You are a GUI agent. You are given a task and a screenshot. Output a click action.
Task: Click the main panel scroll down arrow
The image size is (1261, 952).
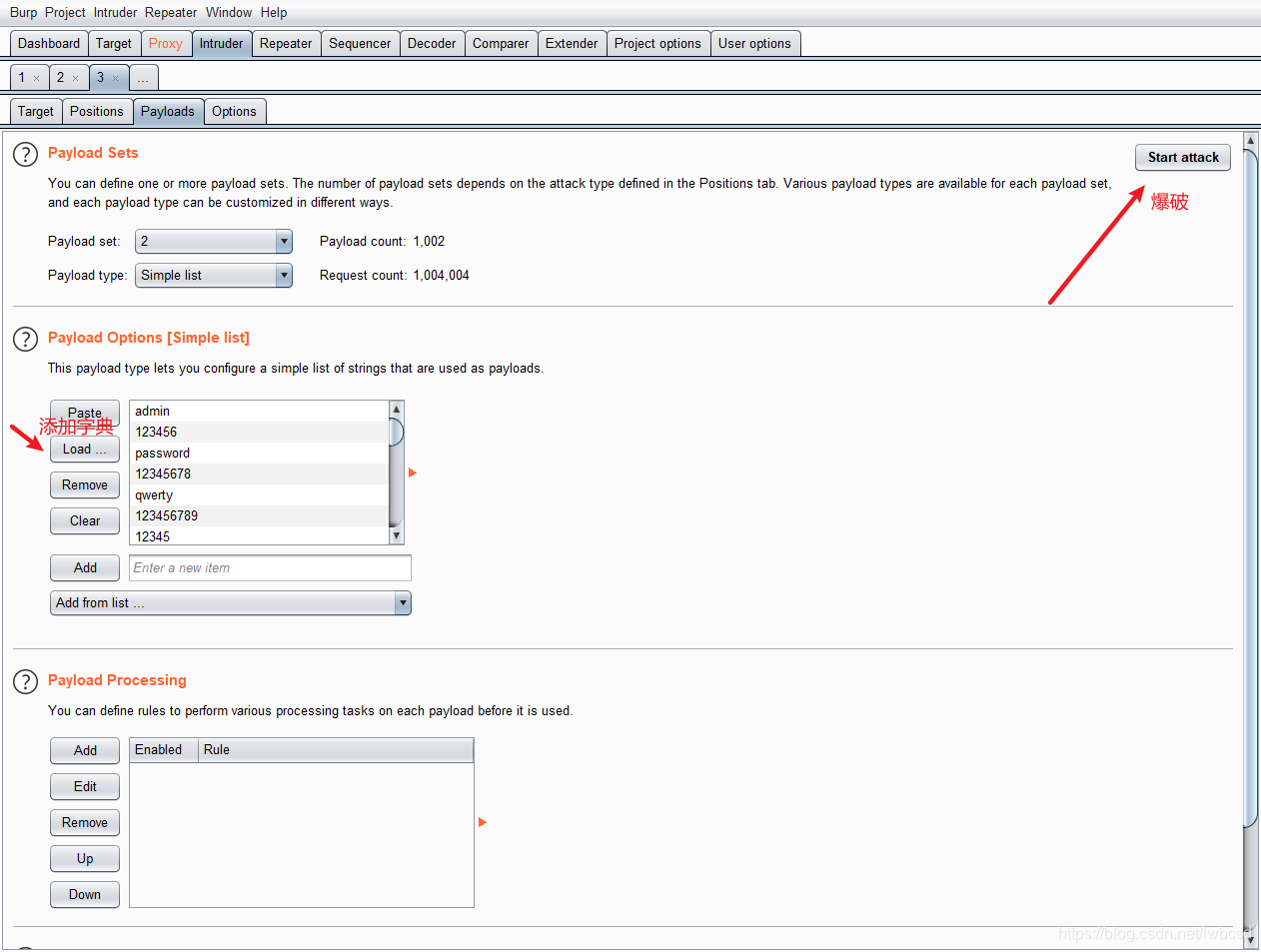click(x=1250, y=941)
